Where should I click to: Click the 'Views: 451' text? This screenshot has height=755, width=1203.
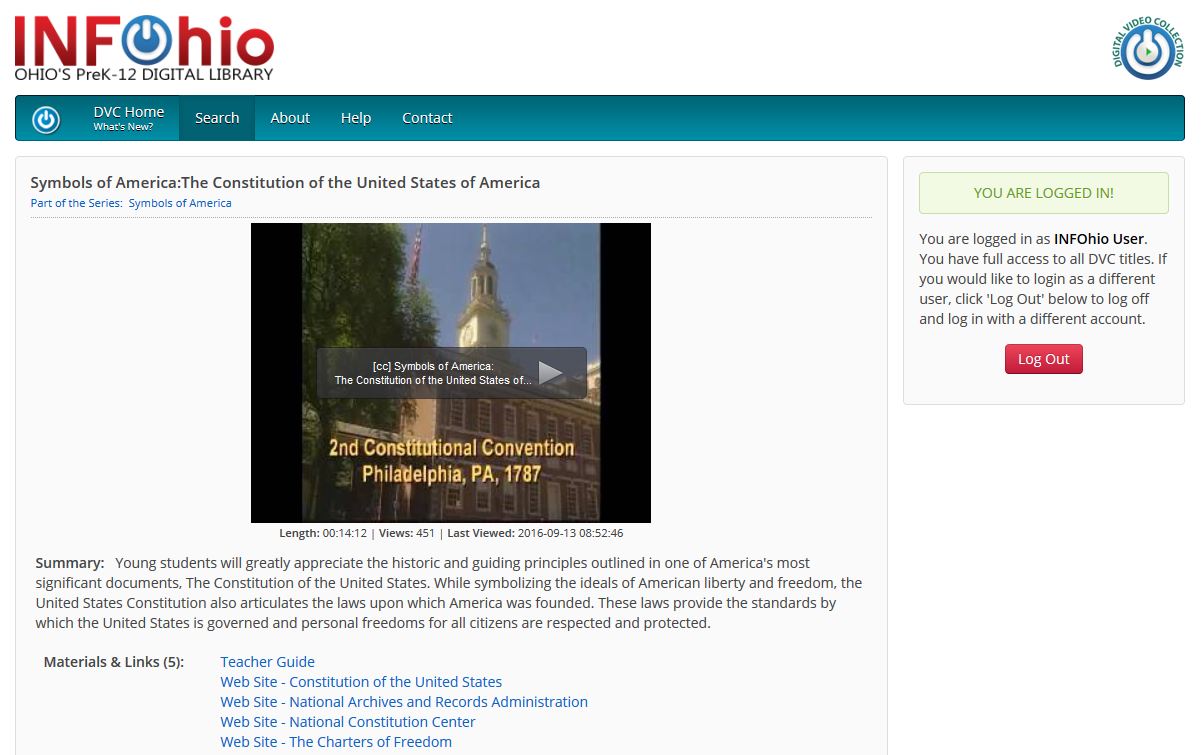pyautogui.click(x=405, y=533)
